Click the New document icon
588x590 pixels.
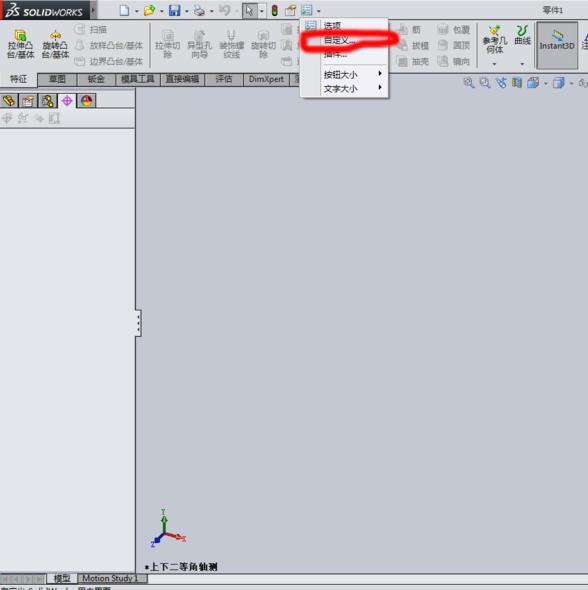[x=124, y=11]
